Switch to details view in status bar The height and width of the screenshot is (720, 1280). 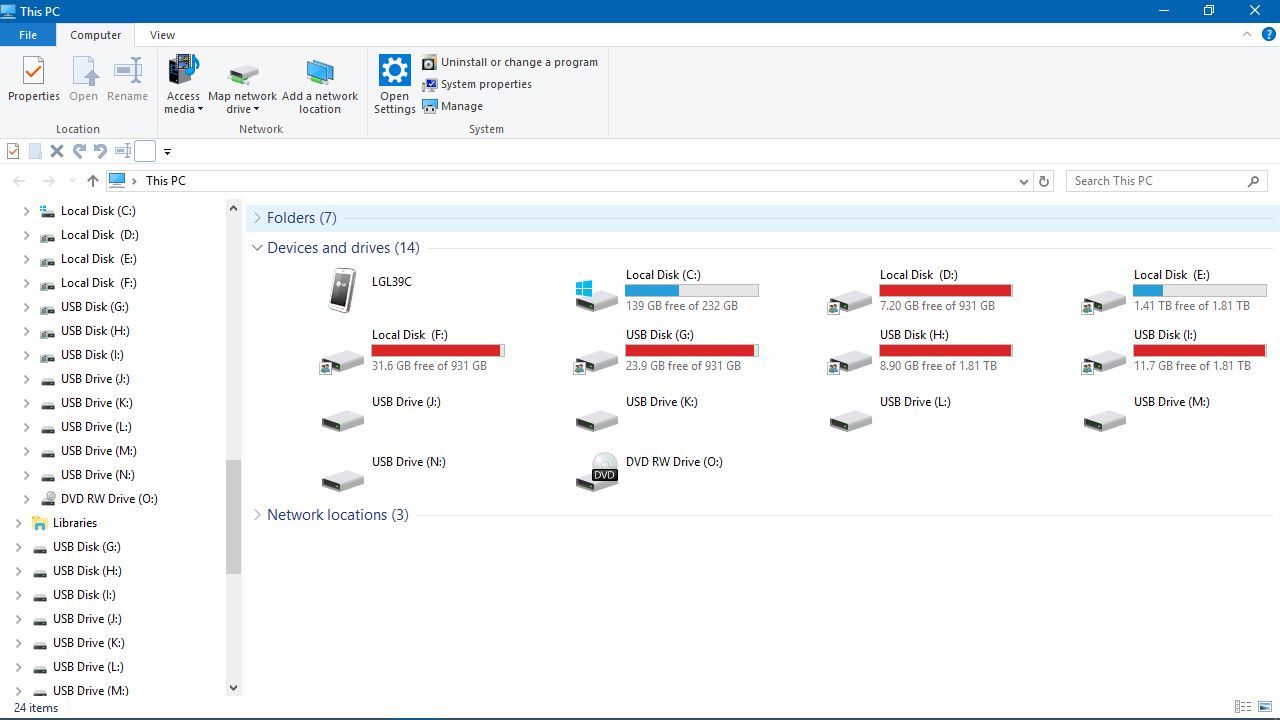tap(1243, 707)
